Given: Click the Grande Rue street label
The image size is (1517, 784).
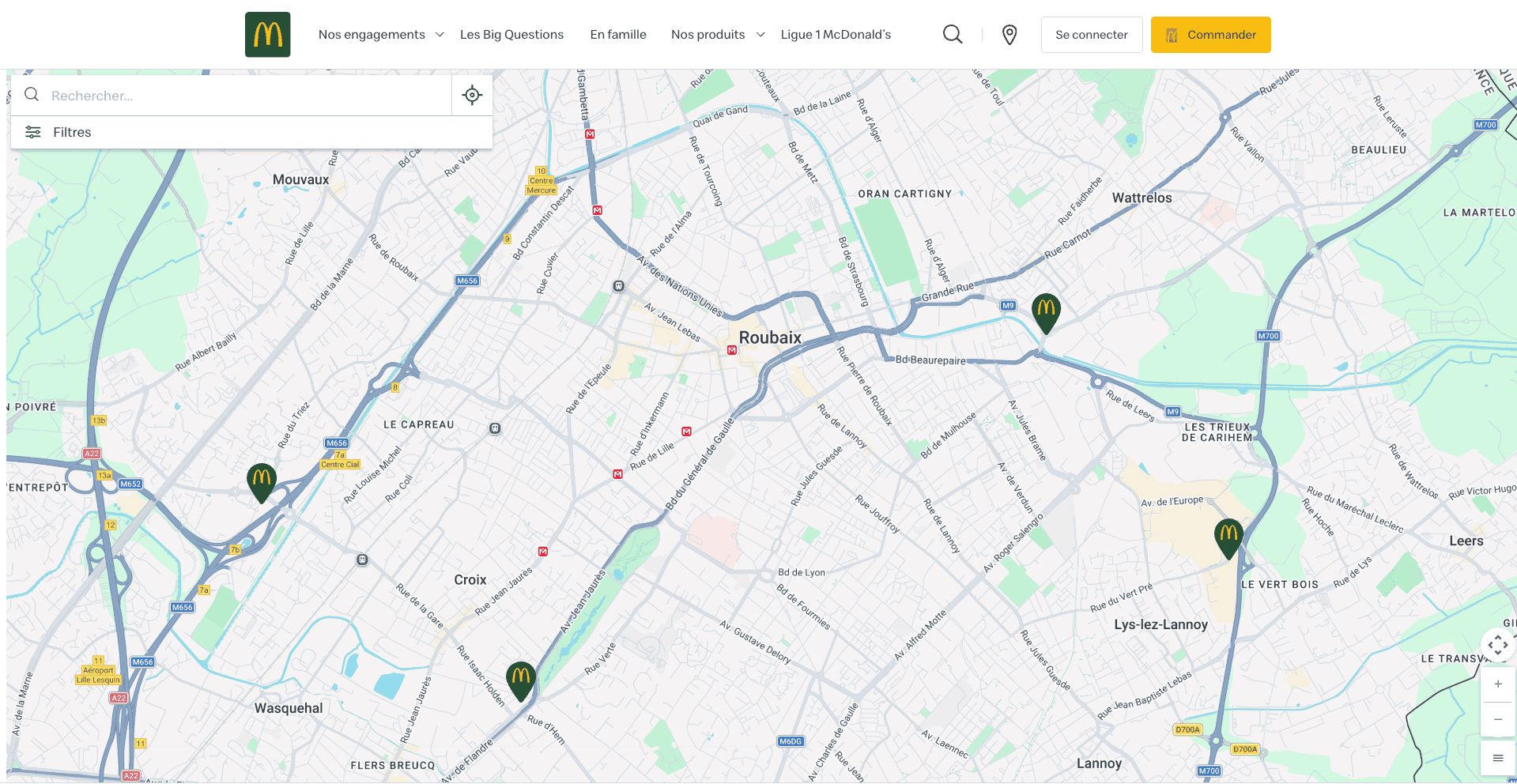Looking at the screenshot, I should 948,292.
